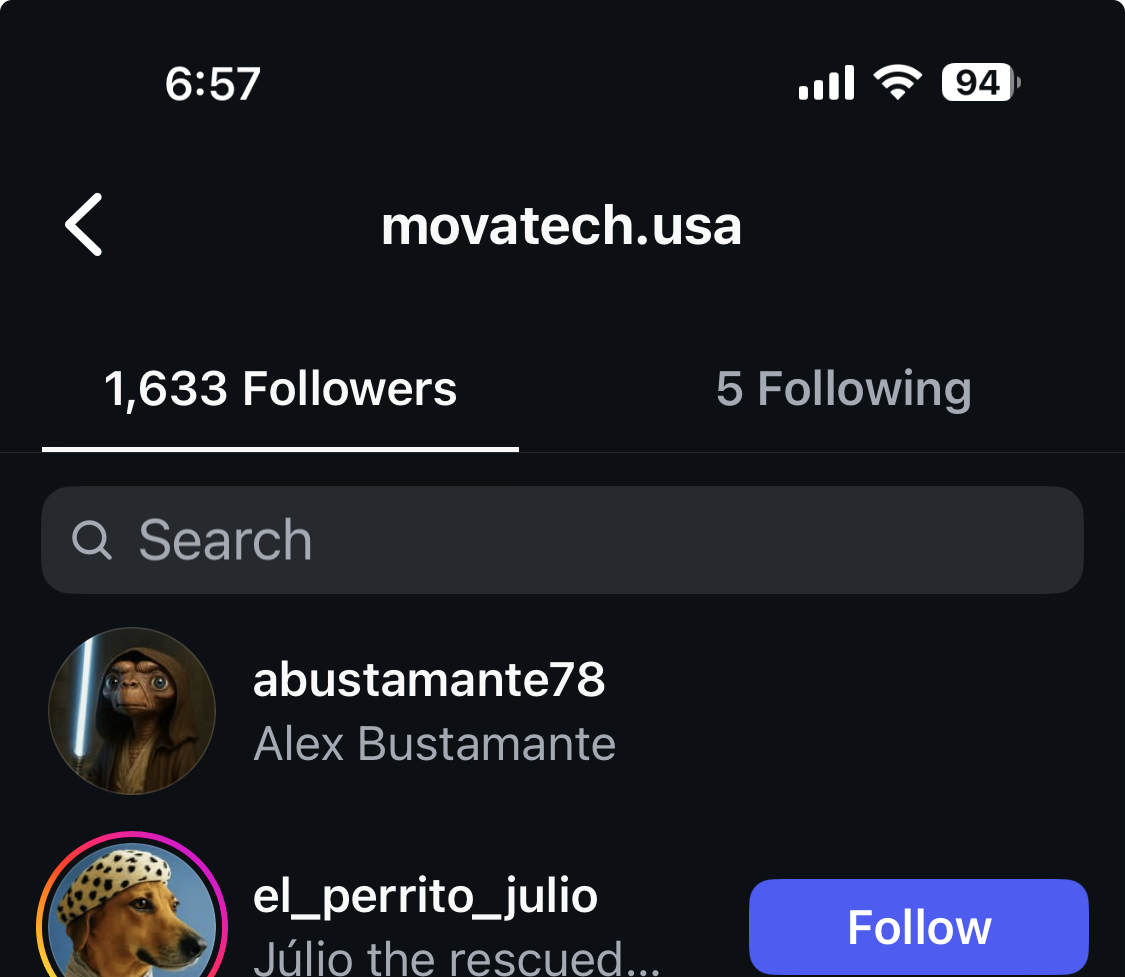Viewport: 1125px width, 977px height.
Task: Tap the battery indicator showing 94
Action: 980,82
